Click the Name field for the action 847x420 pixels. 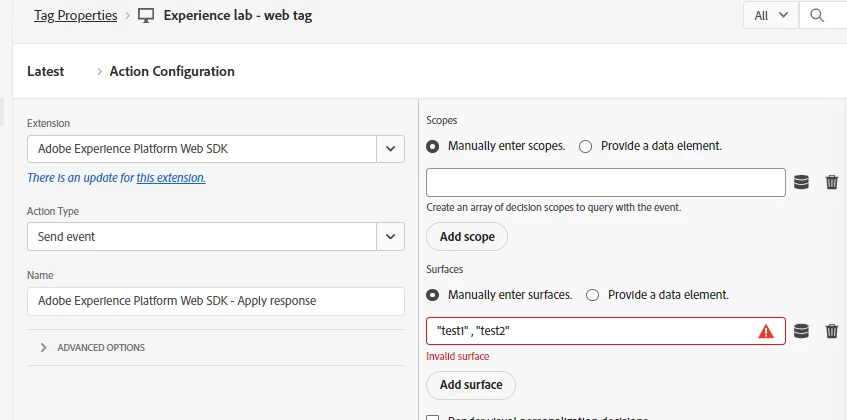tap(216, 301)
